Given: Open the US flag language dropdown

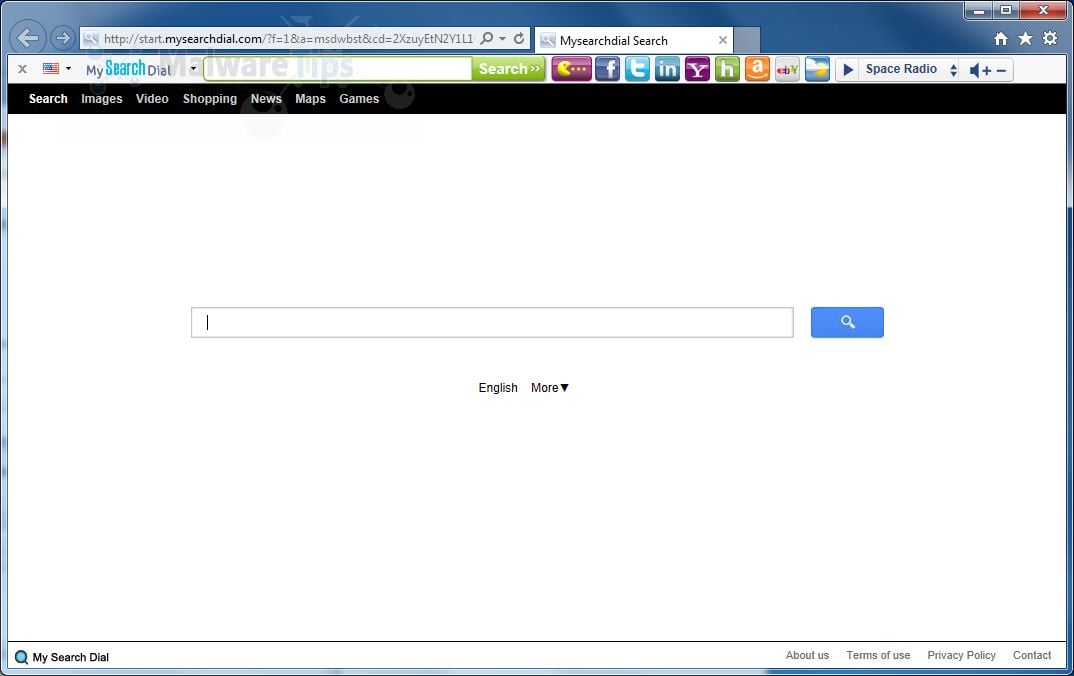Looking at the screenshot, I should [x=57, y=68].
